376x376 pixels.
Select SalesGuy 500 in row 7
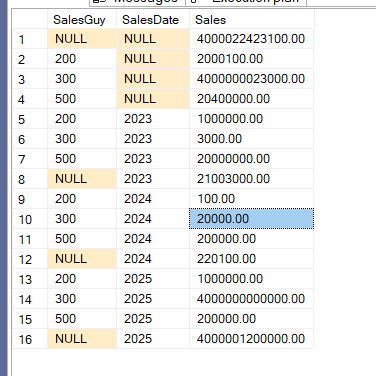[x=82, y=159]
